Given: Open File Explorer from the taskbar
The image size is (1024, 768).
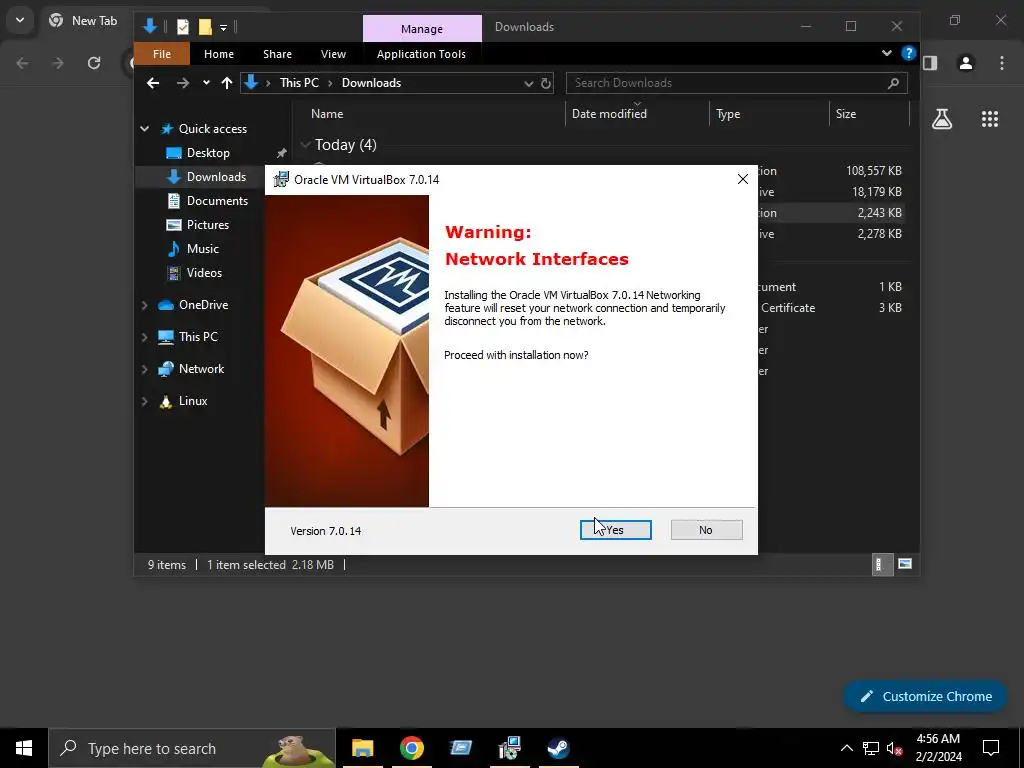Looking at the screenshot, I should pyautogui.click(x=362, y=748).
